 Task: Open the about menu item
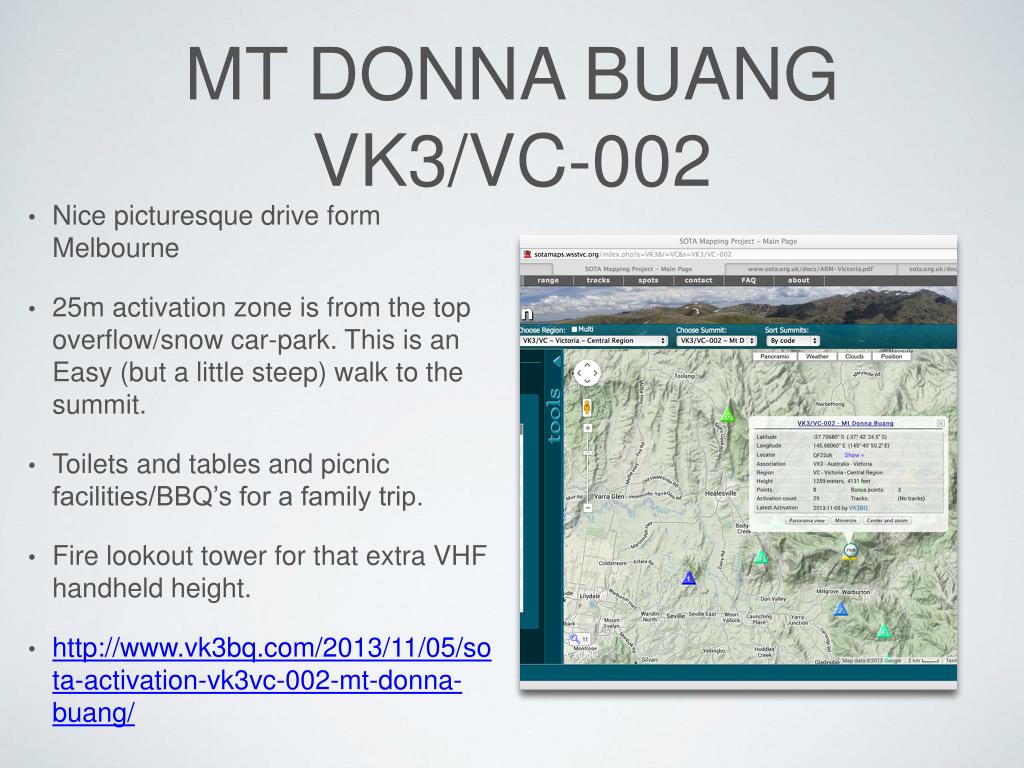coord(798,280)
